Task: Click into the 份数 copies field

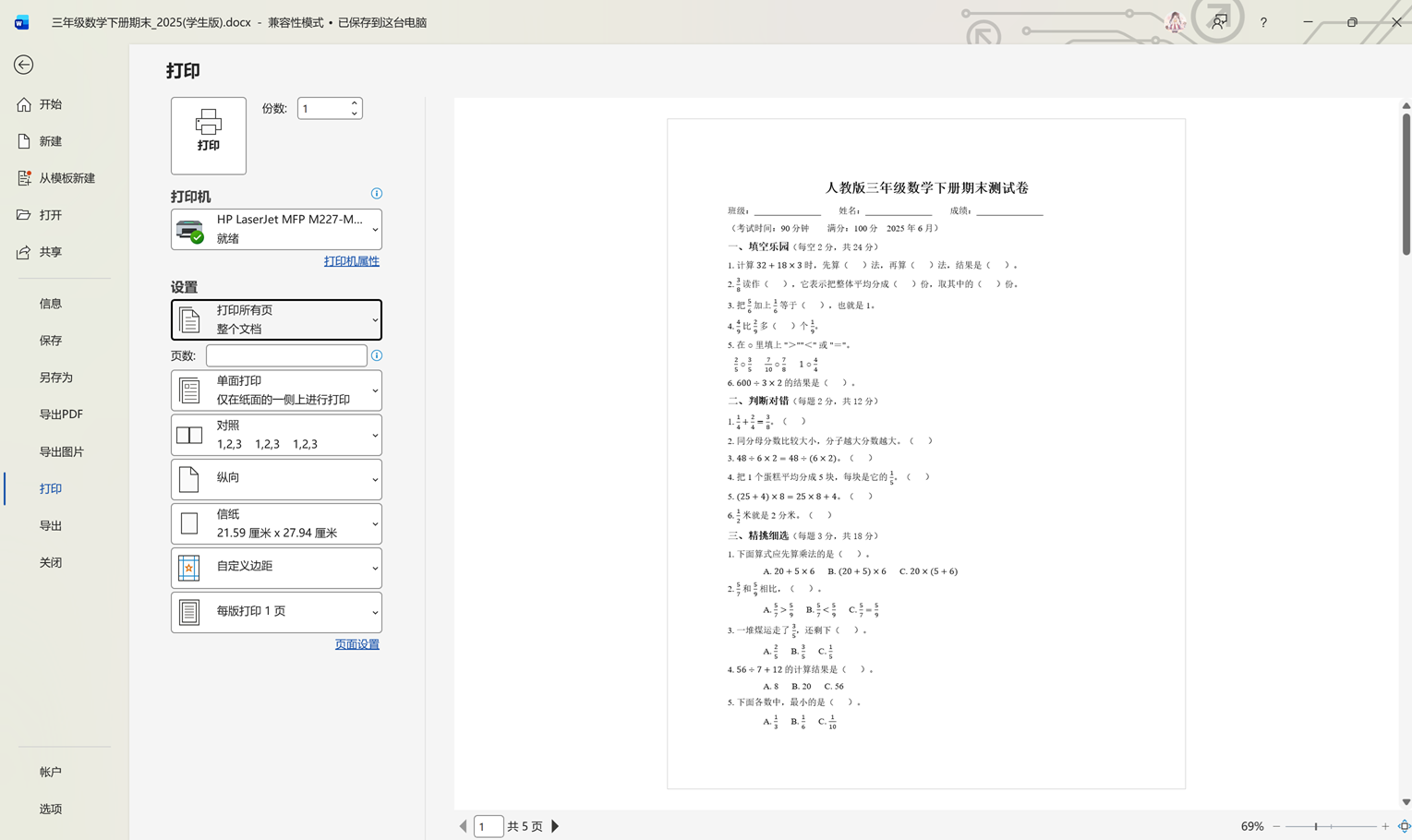Action: click(x=322, y=109)
